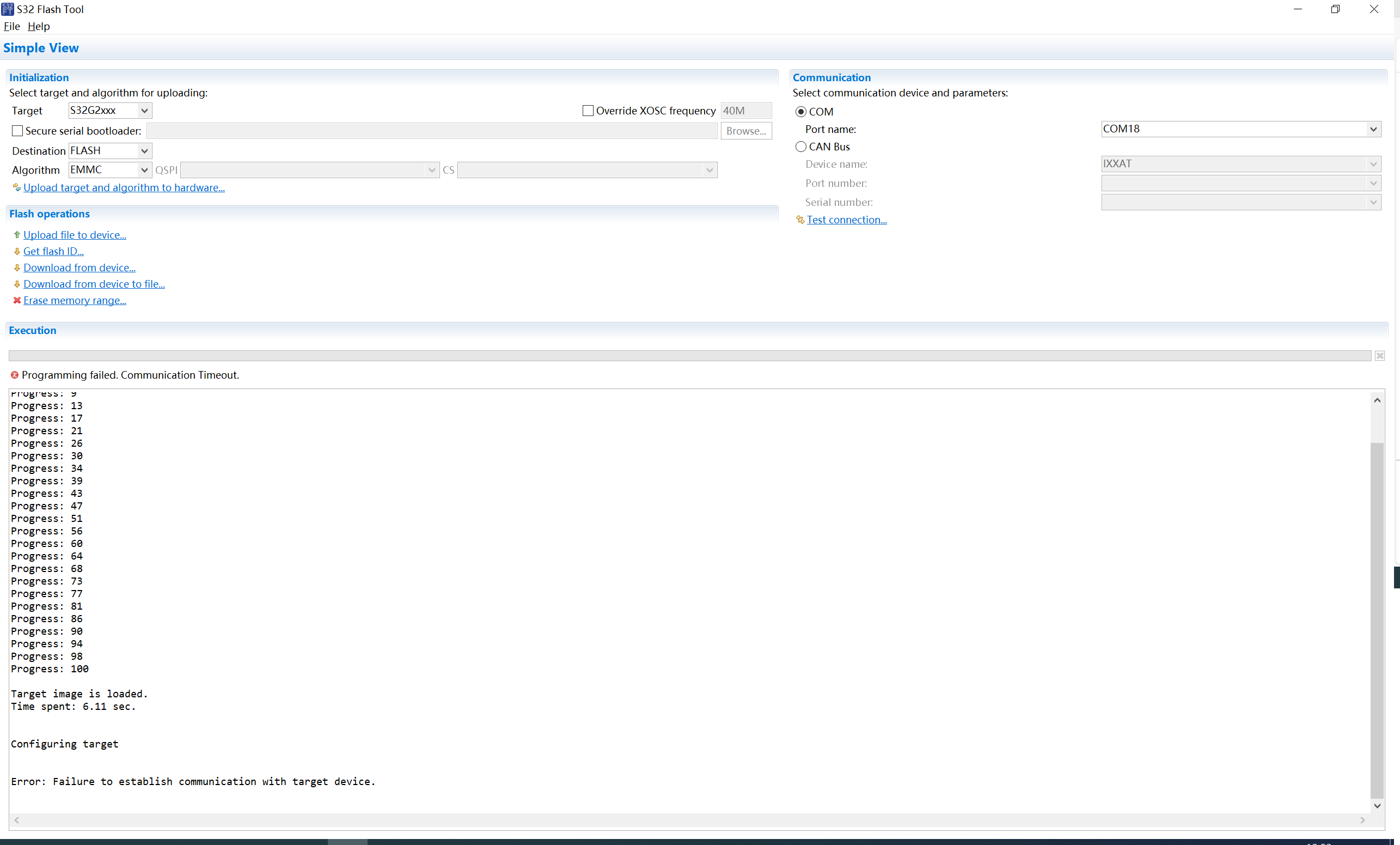Click the Test connection icon

pos(800,220)
